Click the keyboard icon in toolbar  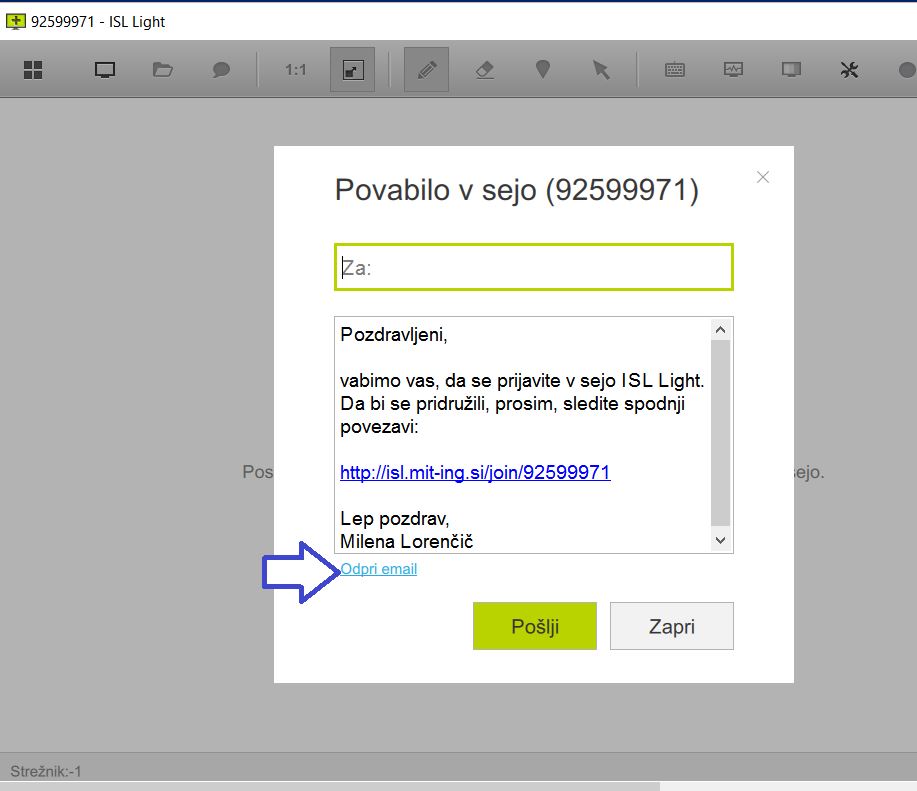click(675, 70)
